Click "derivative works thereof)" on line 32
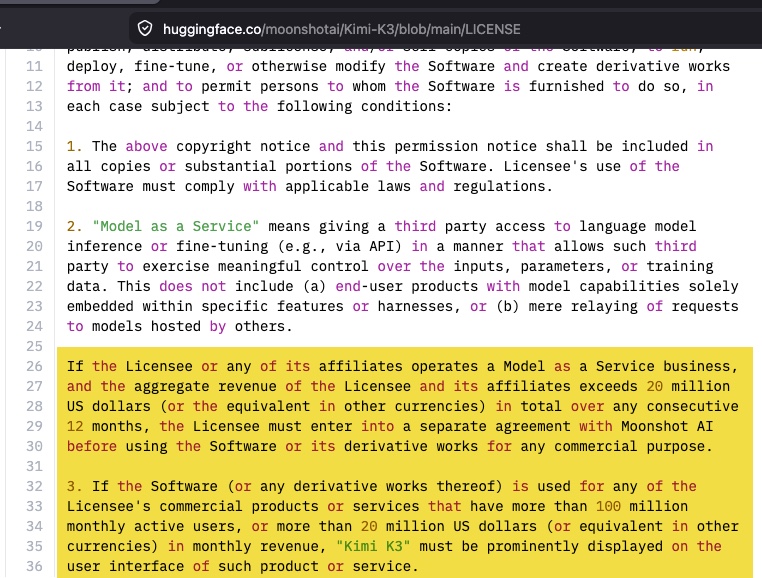This screenshot has width=762, height=578. click(x=398, y=486)
